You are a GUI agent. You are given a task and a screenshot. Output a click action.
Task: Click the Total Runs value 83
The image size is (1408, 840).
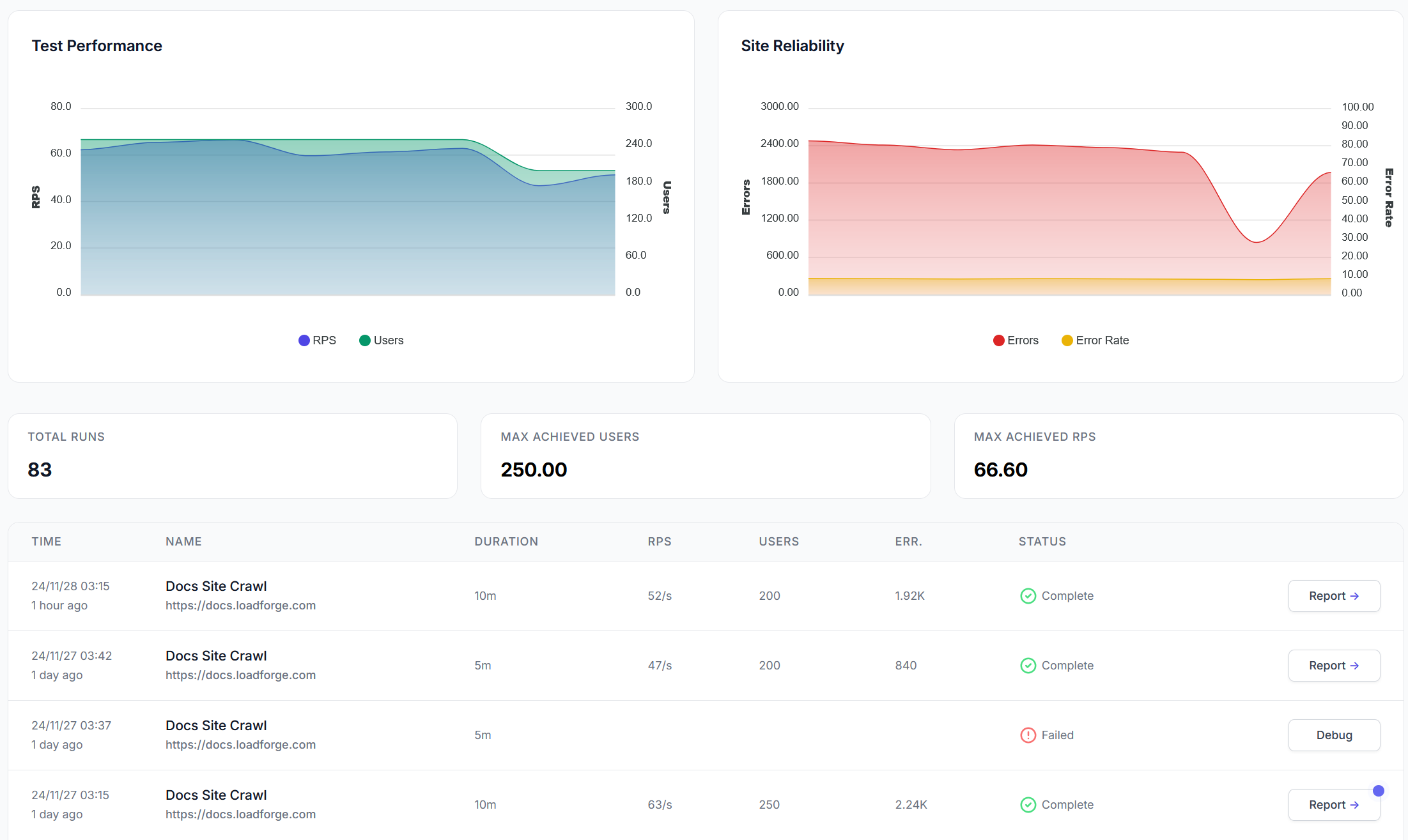click(x=40, y=470)
